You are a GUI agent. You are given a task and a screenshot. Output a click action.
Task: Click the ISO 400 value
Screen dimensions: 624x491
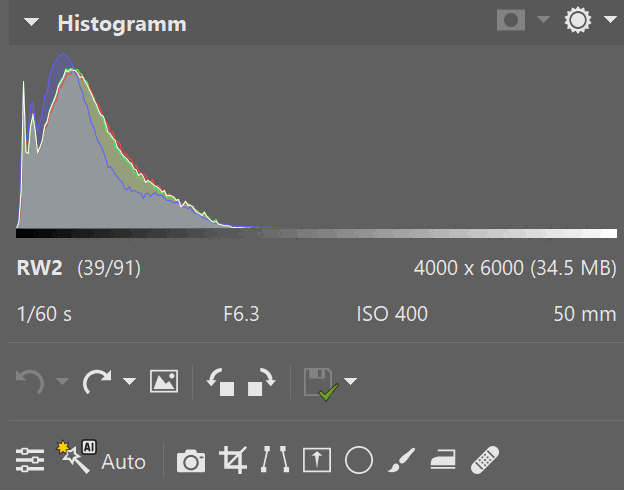[x=392, y=314]
